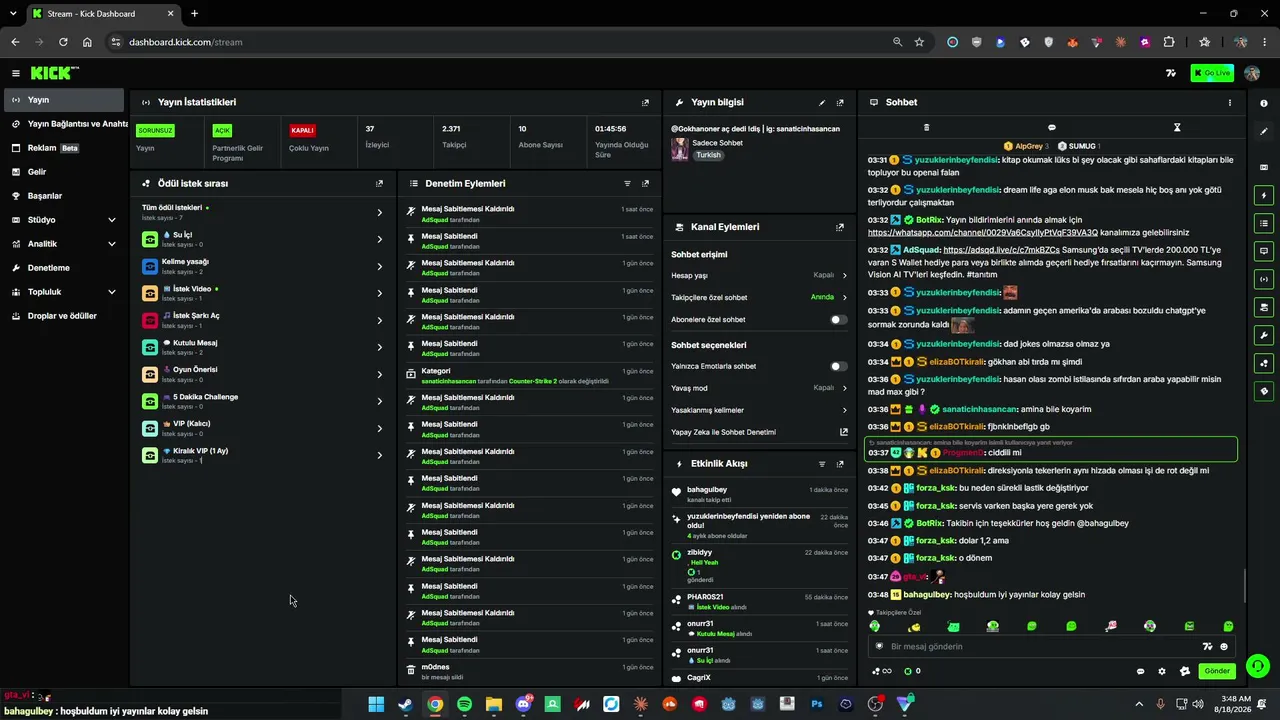Open Spotify from the Windows taskbar
The height and width of the screenshot is (720, 1280).
pyautogui.click(x=464, y=704)
